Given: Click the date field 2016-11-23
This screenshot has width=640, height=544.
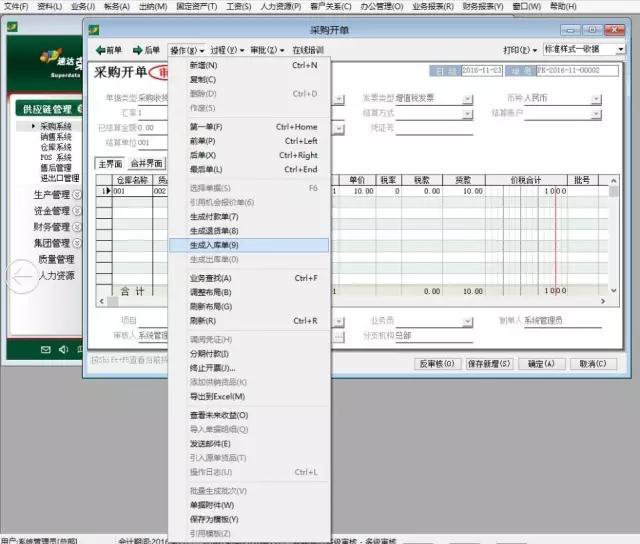Looking at the screenshot, I should (x=482, y=71).
